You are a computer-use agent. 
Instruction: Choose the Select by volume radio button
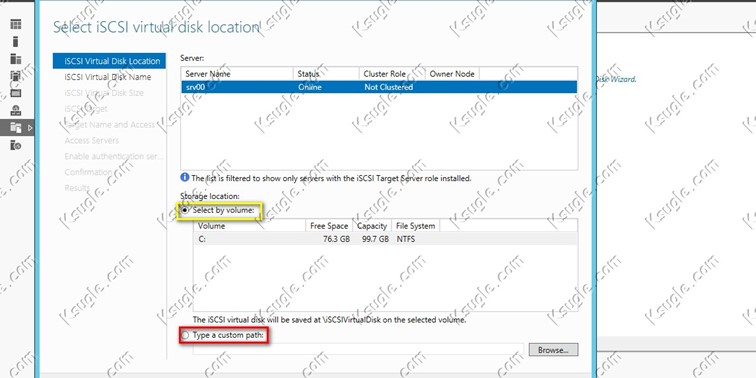point(185,211)
